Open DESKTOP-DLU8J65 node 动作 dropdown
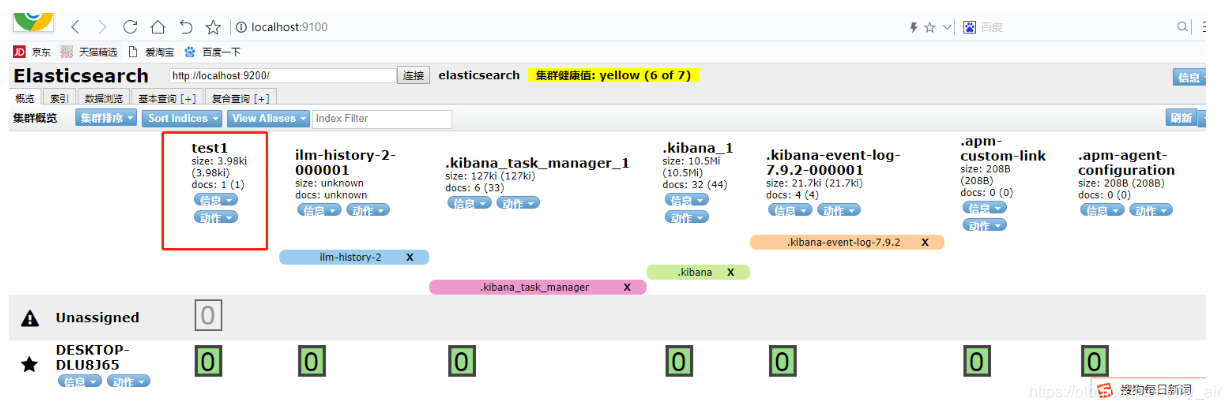The height and width of the screenshot is (410, 1232). [127, 381]
